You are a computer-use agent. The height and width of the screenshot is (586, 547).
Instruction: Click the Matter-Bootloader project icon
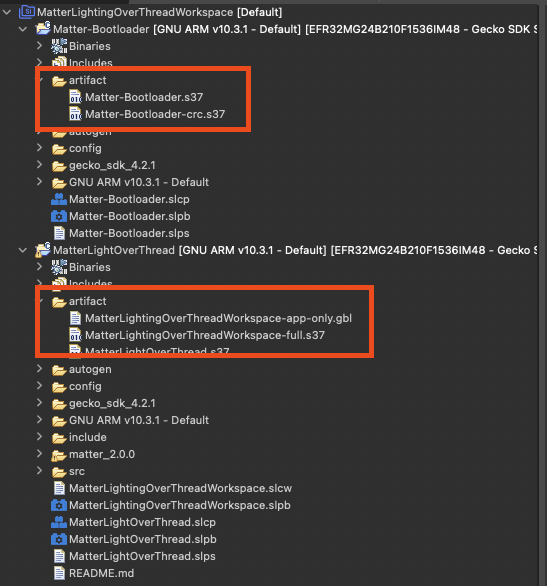[x=43, y=29]
